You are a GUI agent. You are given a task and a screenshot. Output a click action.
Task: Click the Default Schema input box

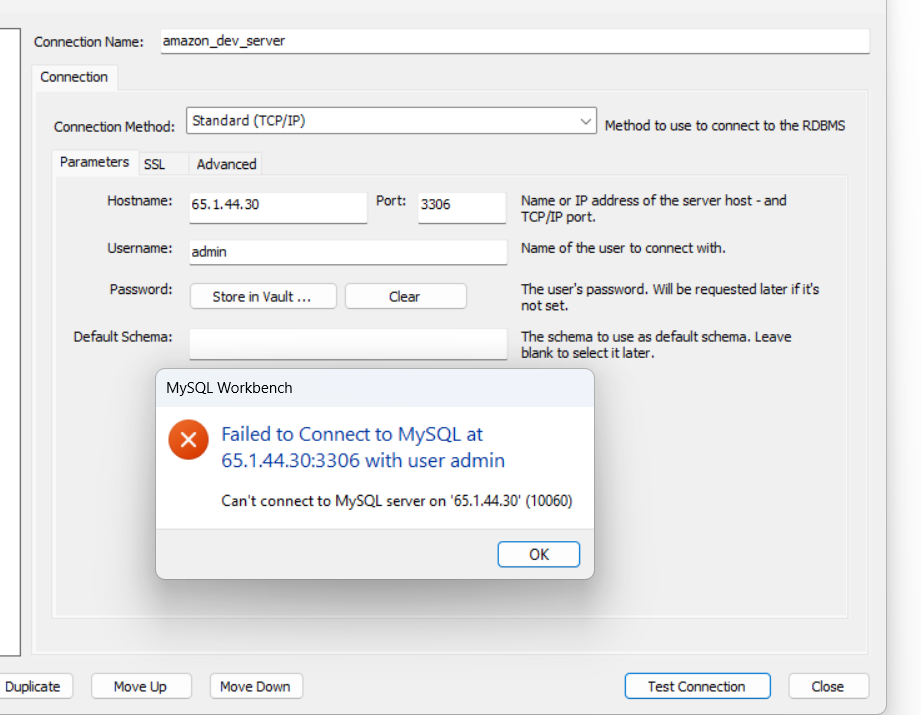[348, 342]
